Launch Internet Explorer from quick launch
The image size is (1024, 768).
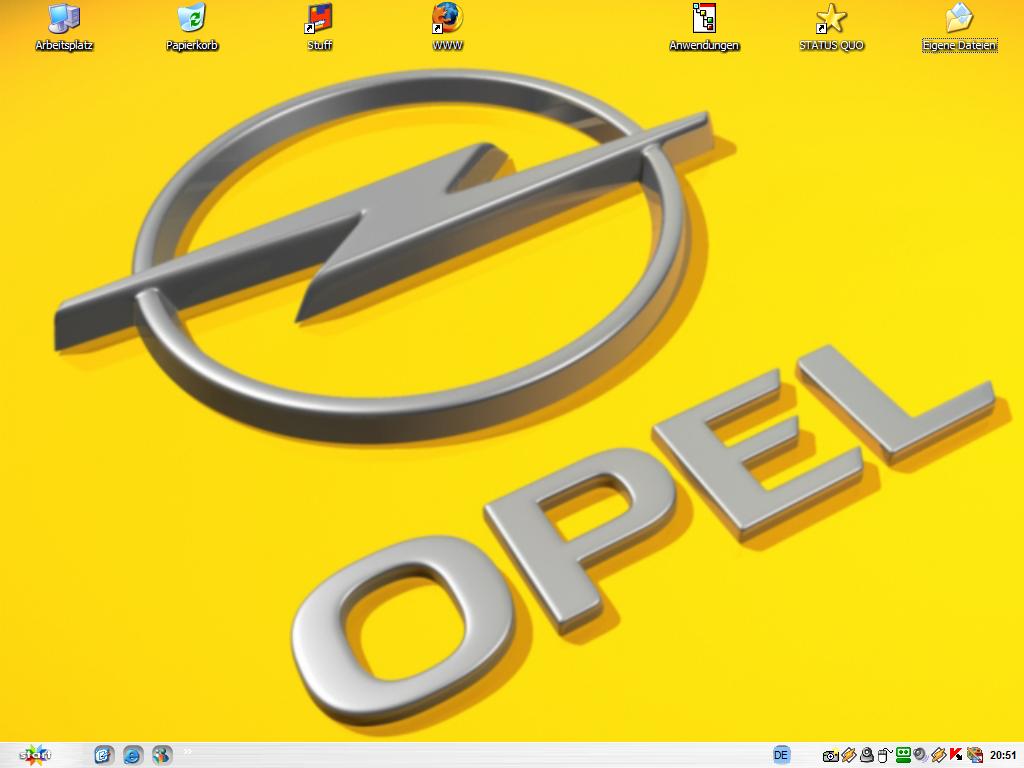[132, 755]
